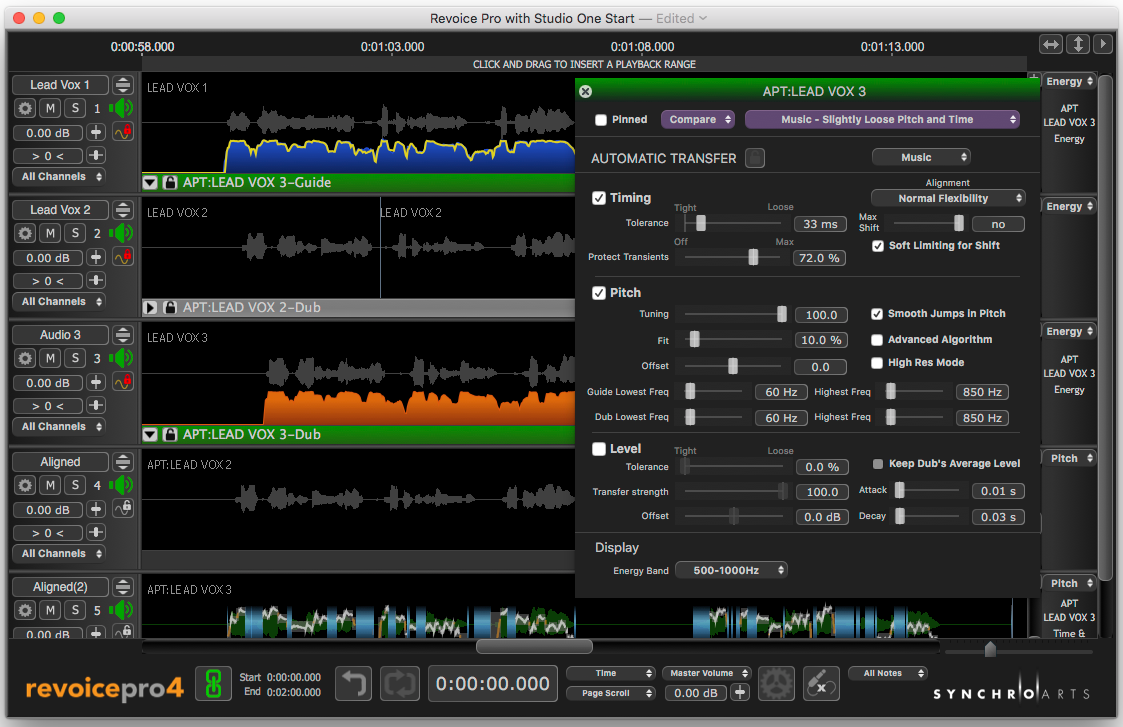Toggle the Pinned checkbox
This screenshot has height=727, width=1123.
tap(601, 120)
